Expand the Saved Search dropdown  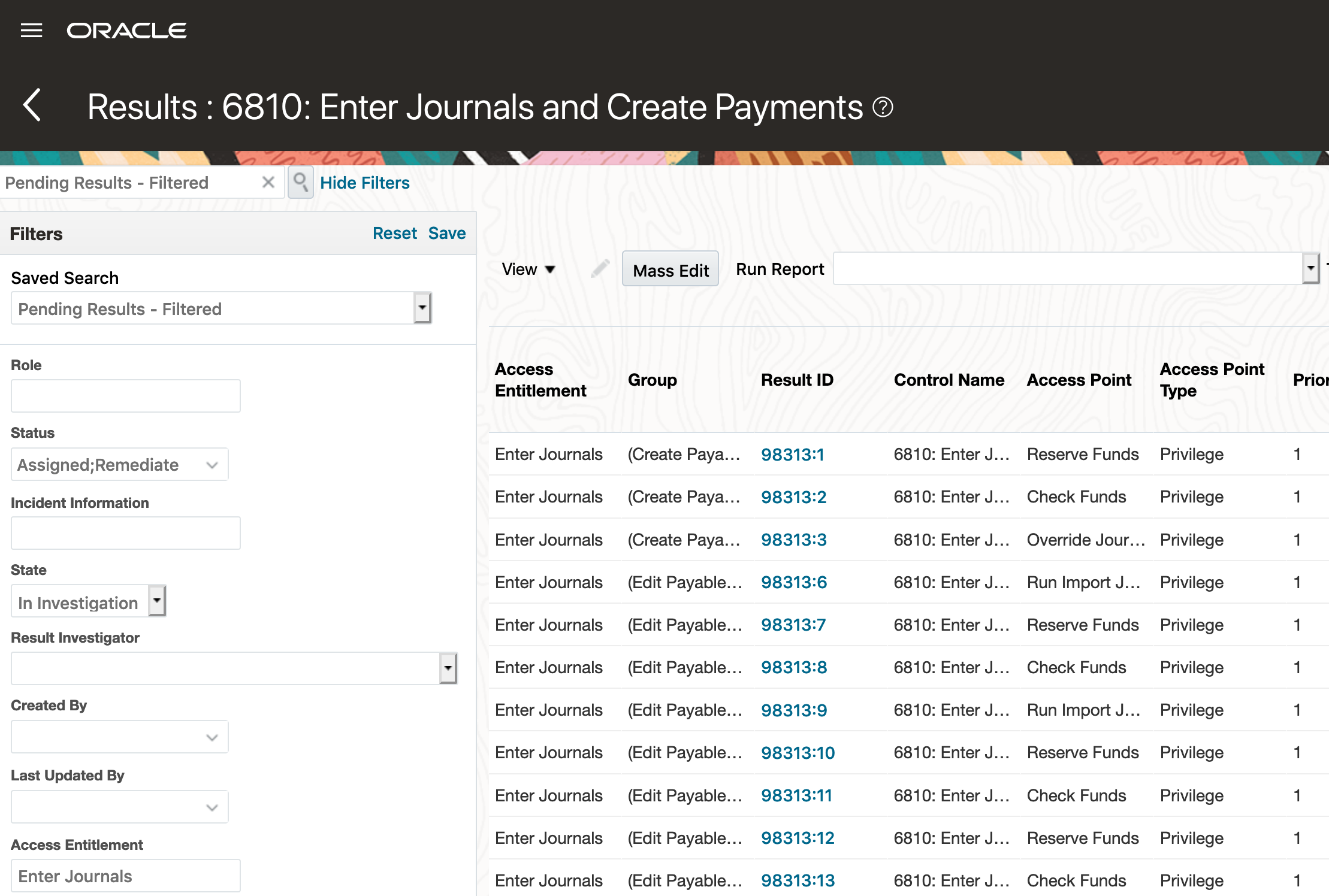(x=422, y=308)
